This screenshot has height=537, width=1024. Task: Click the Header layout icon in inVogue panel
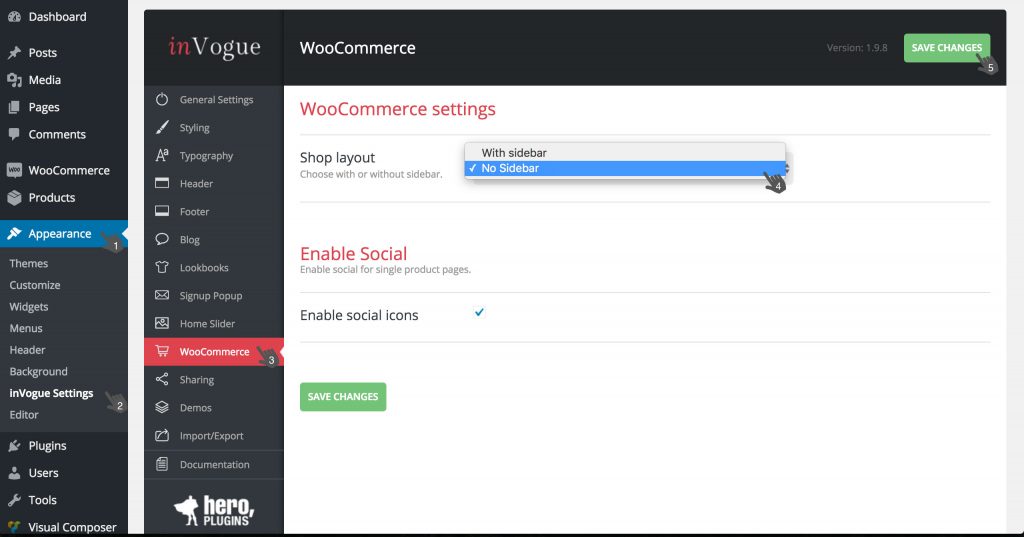tap(162, 184)
